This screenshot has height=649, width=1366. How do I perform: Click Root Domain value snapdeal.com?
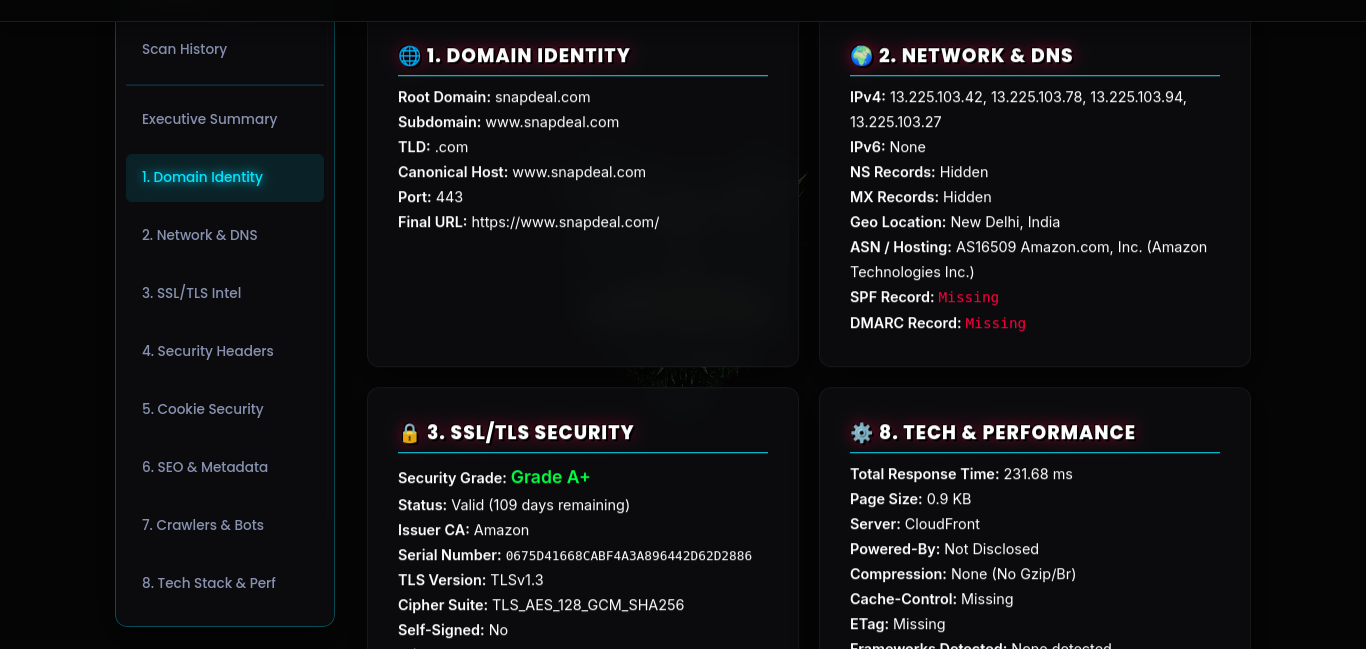point(542,97)
